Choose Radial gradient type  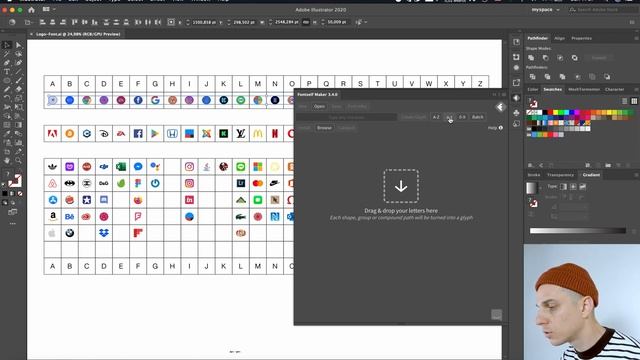pos(573,187)
